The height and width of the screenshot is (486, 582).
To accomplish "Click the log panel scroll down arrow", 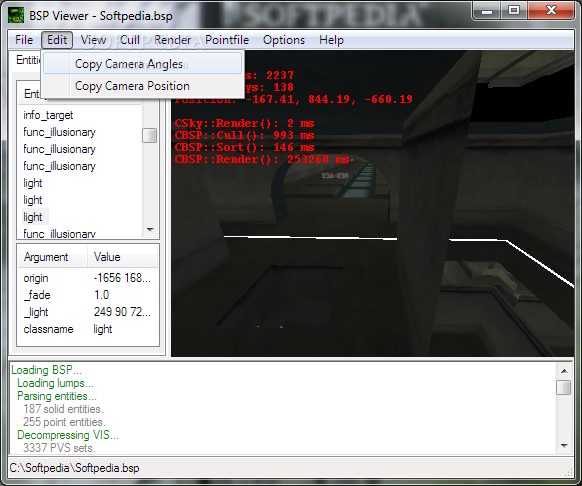I will (564, 446).
